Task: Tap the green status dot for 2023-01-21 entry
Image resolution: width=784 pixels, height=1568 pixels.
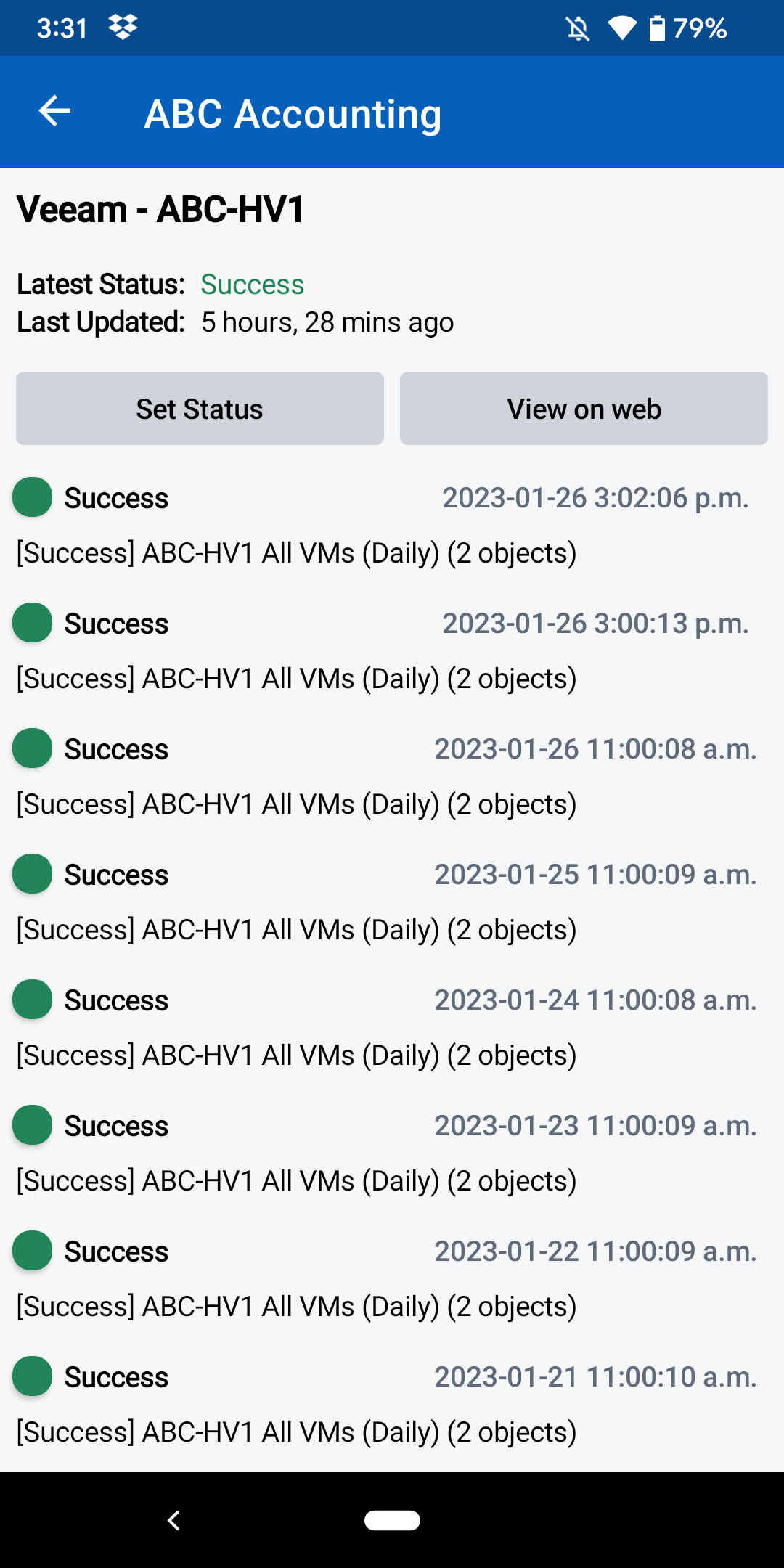Action: pyautogui.click(x=33, y=1376)
